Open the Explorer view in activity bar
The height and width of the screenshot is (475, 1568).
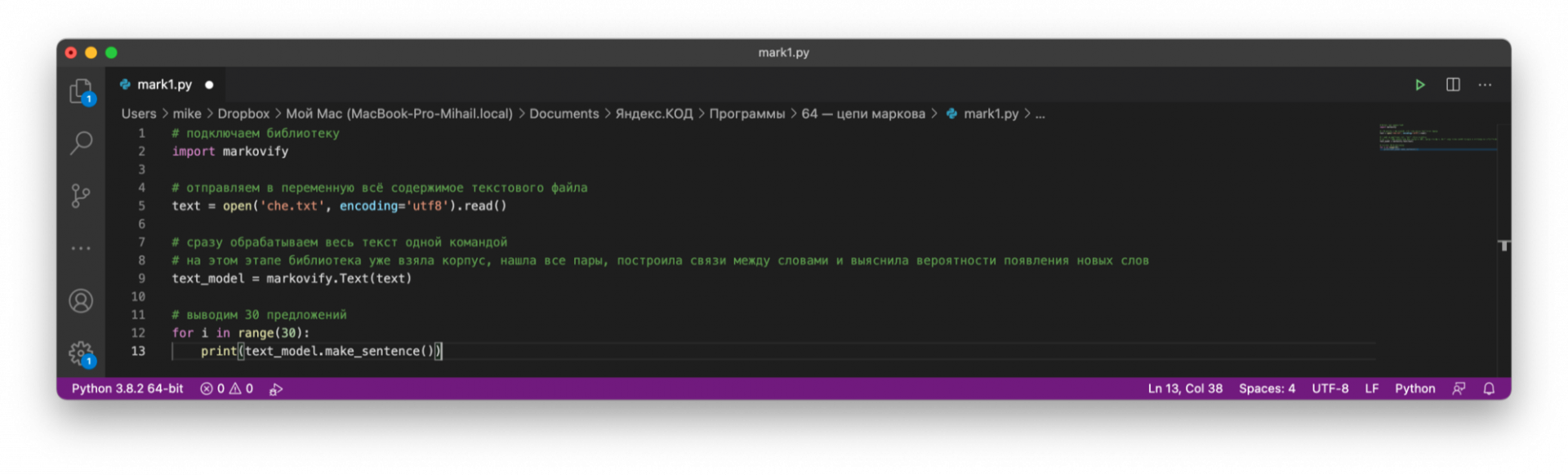81,91
